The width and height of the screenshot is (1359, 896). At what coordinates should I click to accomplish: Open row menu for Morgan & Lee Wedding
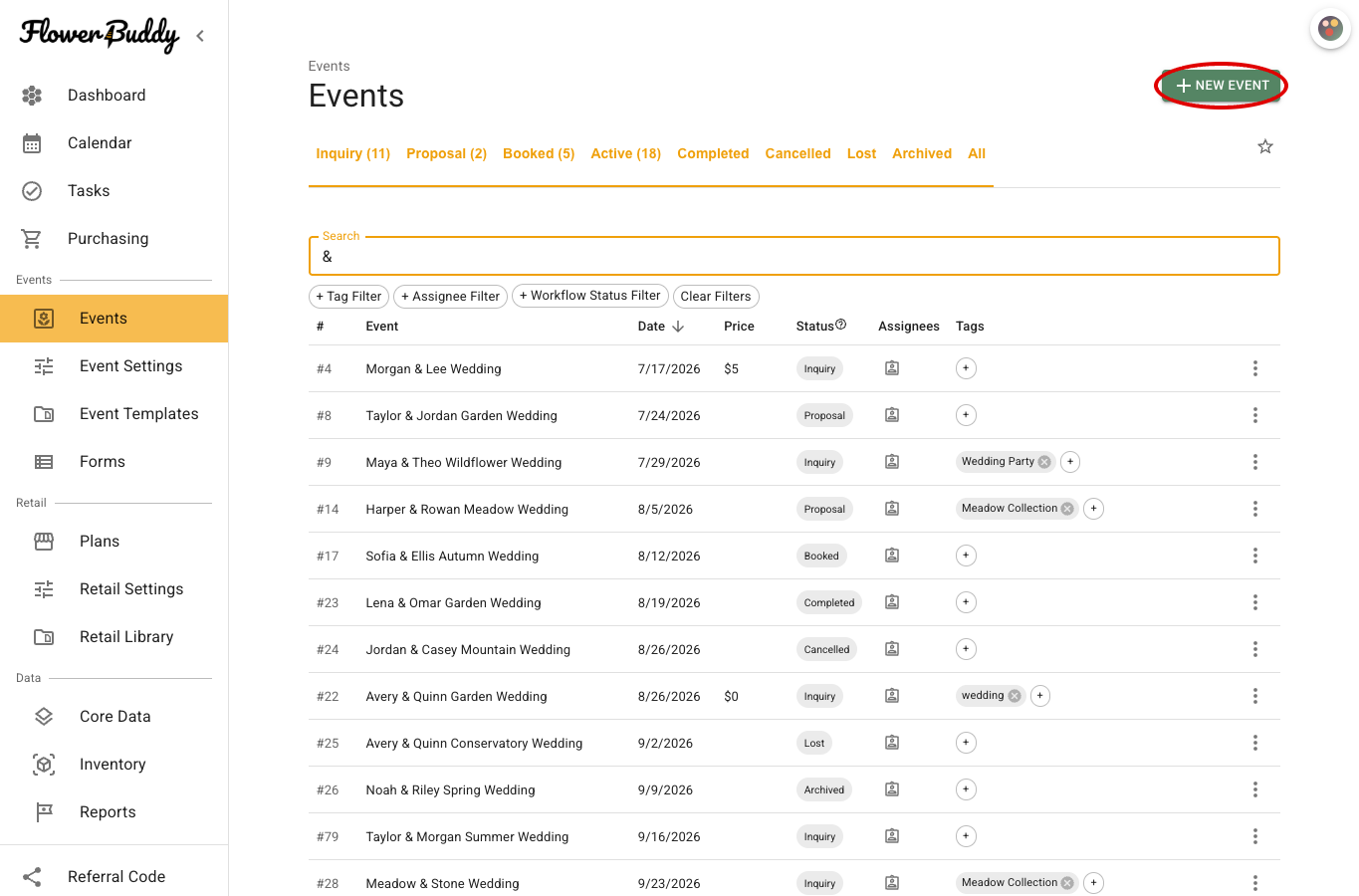point(1255,368)
